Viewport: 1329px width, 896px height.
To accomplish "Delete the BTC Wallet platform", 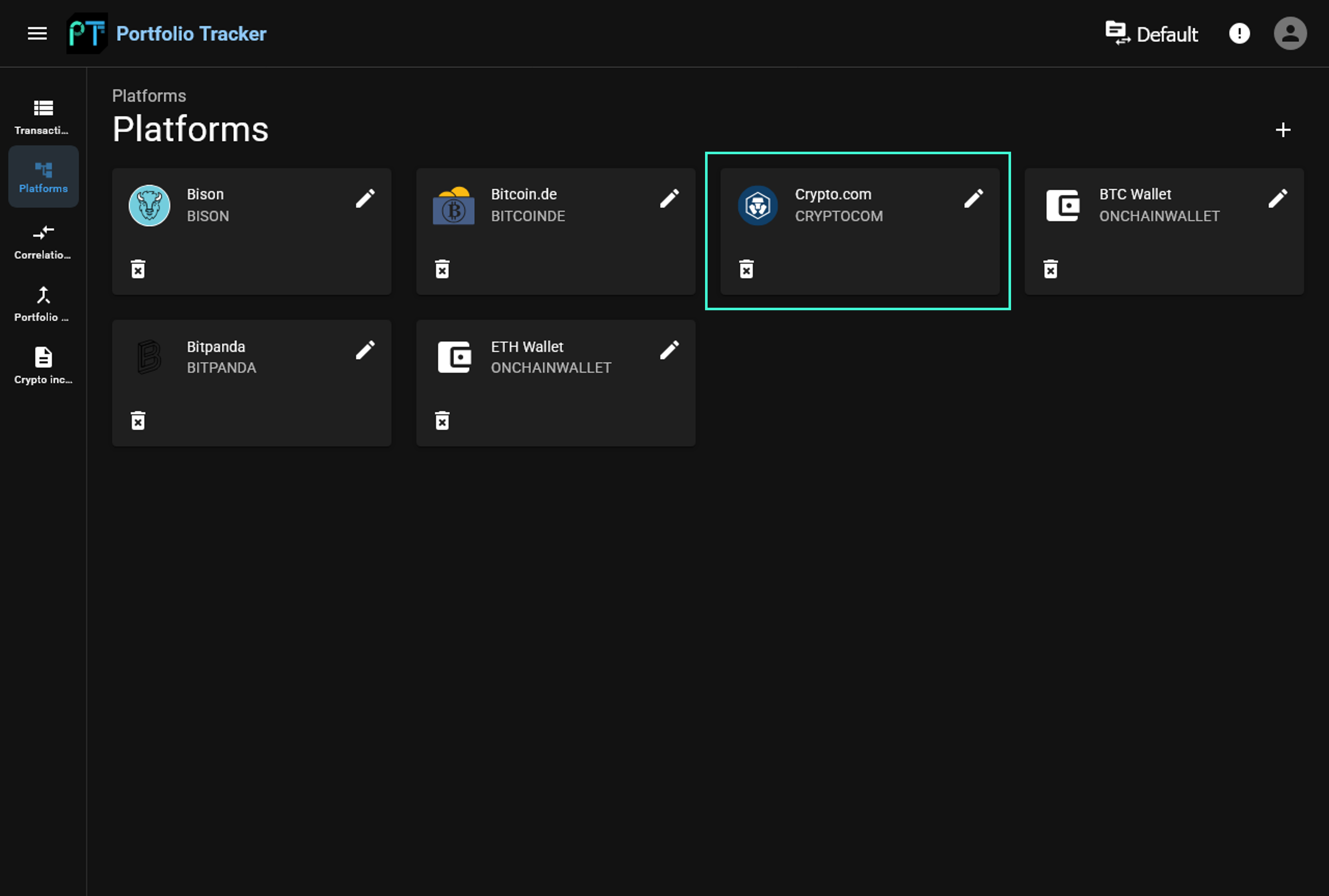I will click(1051, 269).
